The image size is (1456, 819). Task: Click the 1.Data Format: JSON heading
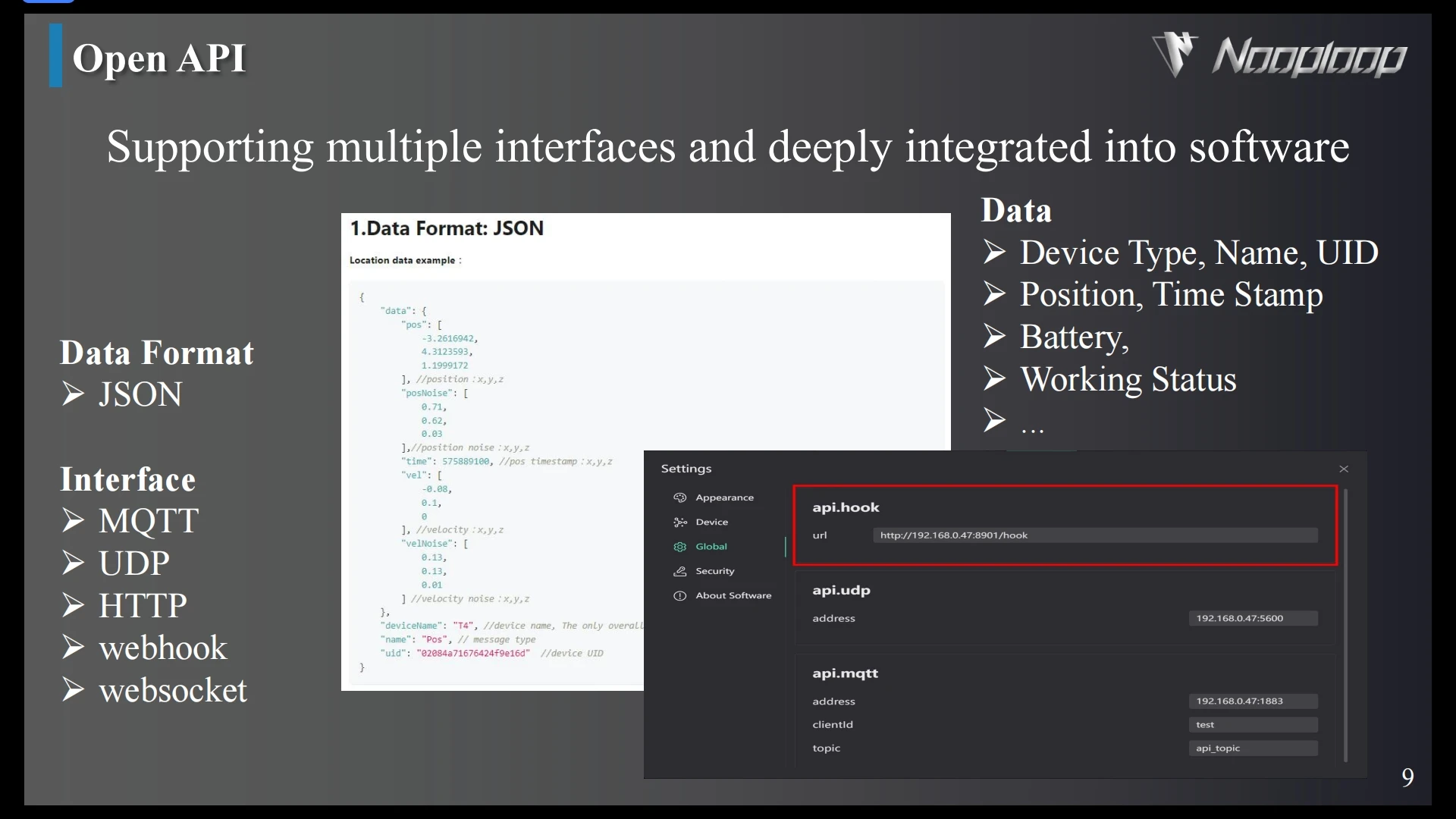pos(447,228)
